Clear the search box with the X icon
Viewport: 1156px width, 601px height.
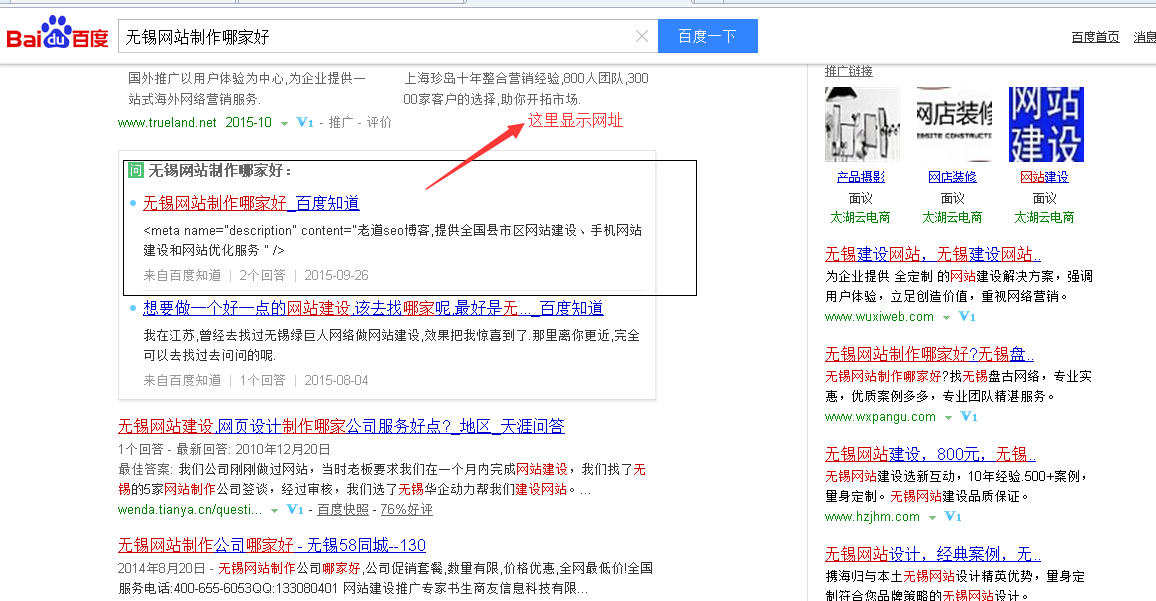point(642,37)
